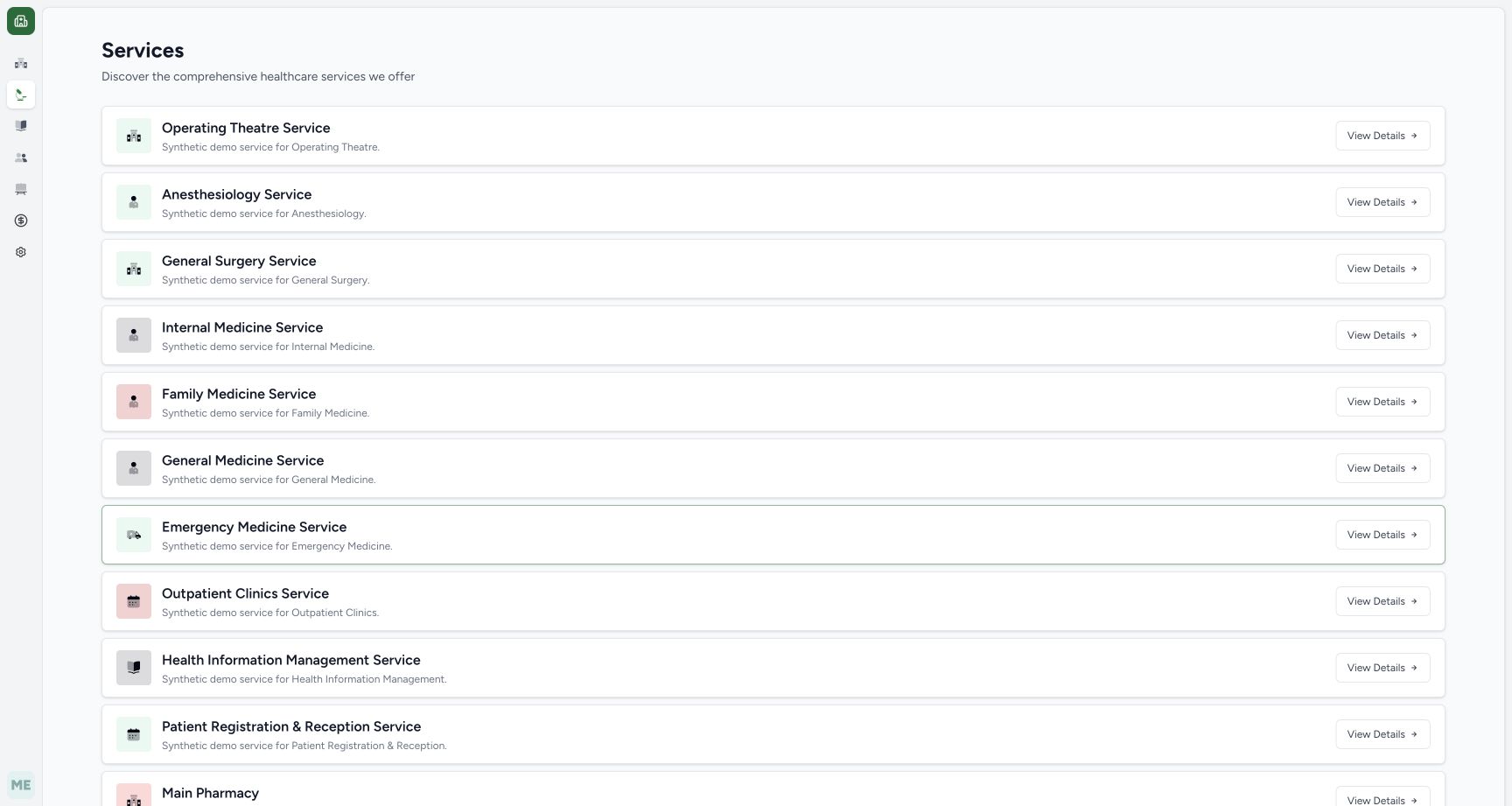The image size is (1512, 806).
Task: Click the General Medicine Service icon
Action: (134, 468)
